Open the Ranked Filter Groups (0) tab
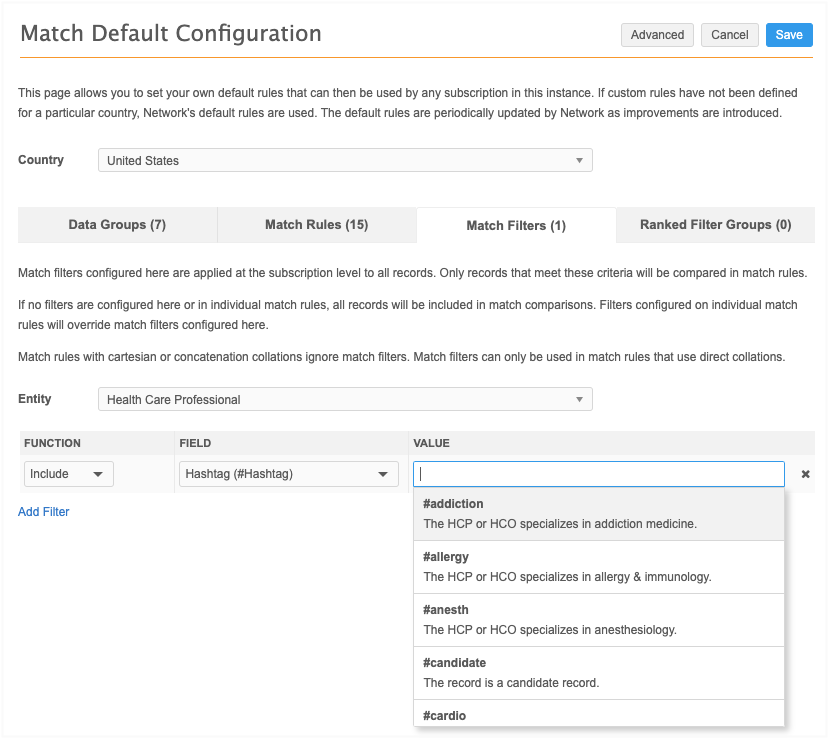Image resolution: width=830 pixels, height=740 pixels. pos(715,225)
